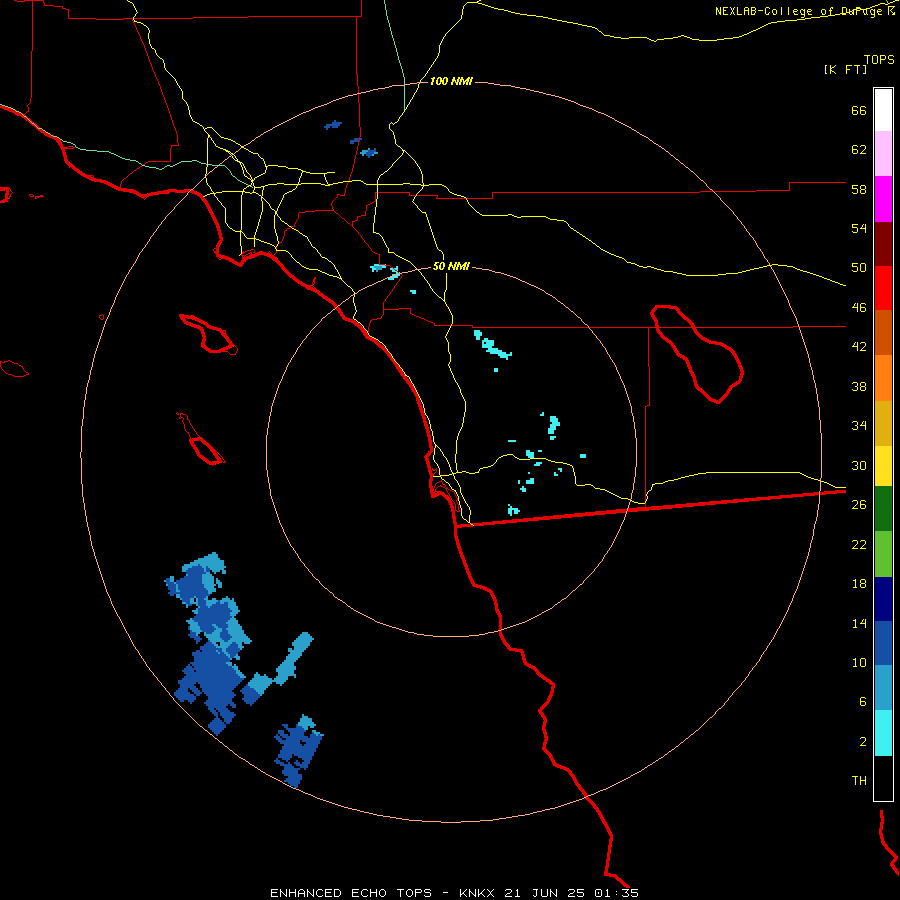The image size is (900, 900).
Task: Click the "21 JUN 25" date stamp
Action: 544,893
